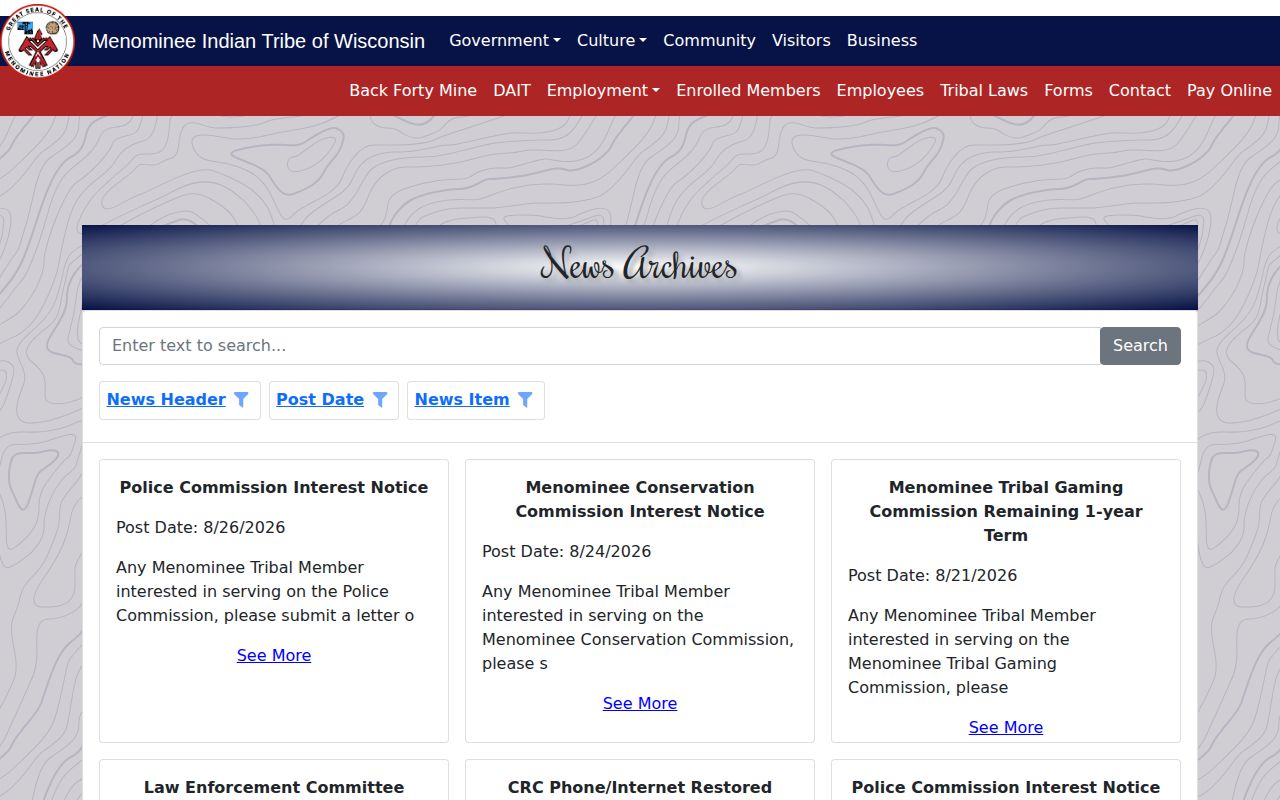Screen dimensions: 1280x800
Task: Click the Post Date filter funnel icon
Action: 380,399
